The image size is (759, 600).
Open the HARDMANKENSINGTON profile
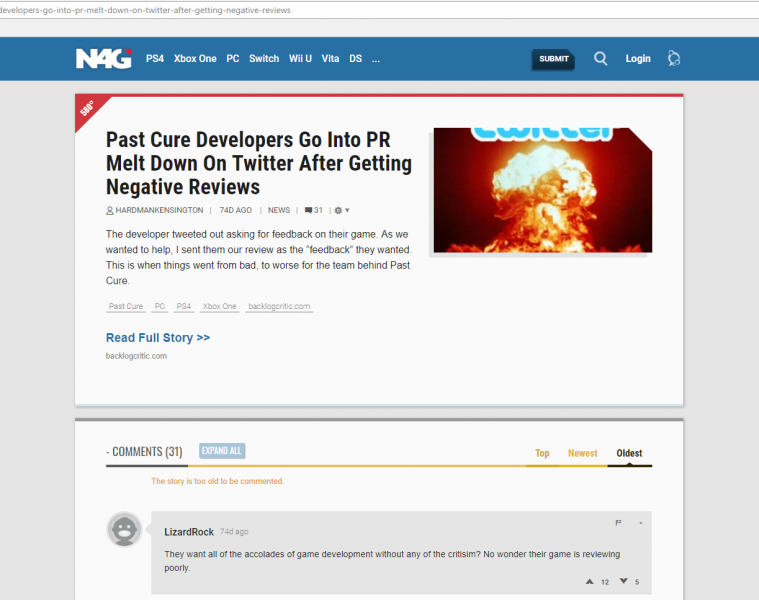pos(159,210)
